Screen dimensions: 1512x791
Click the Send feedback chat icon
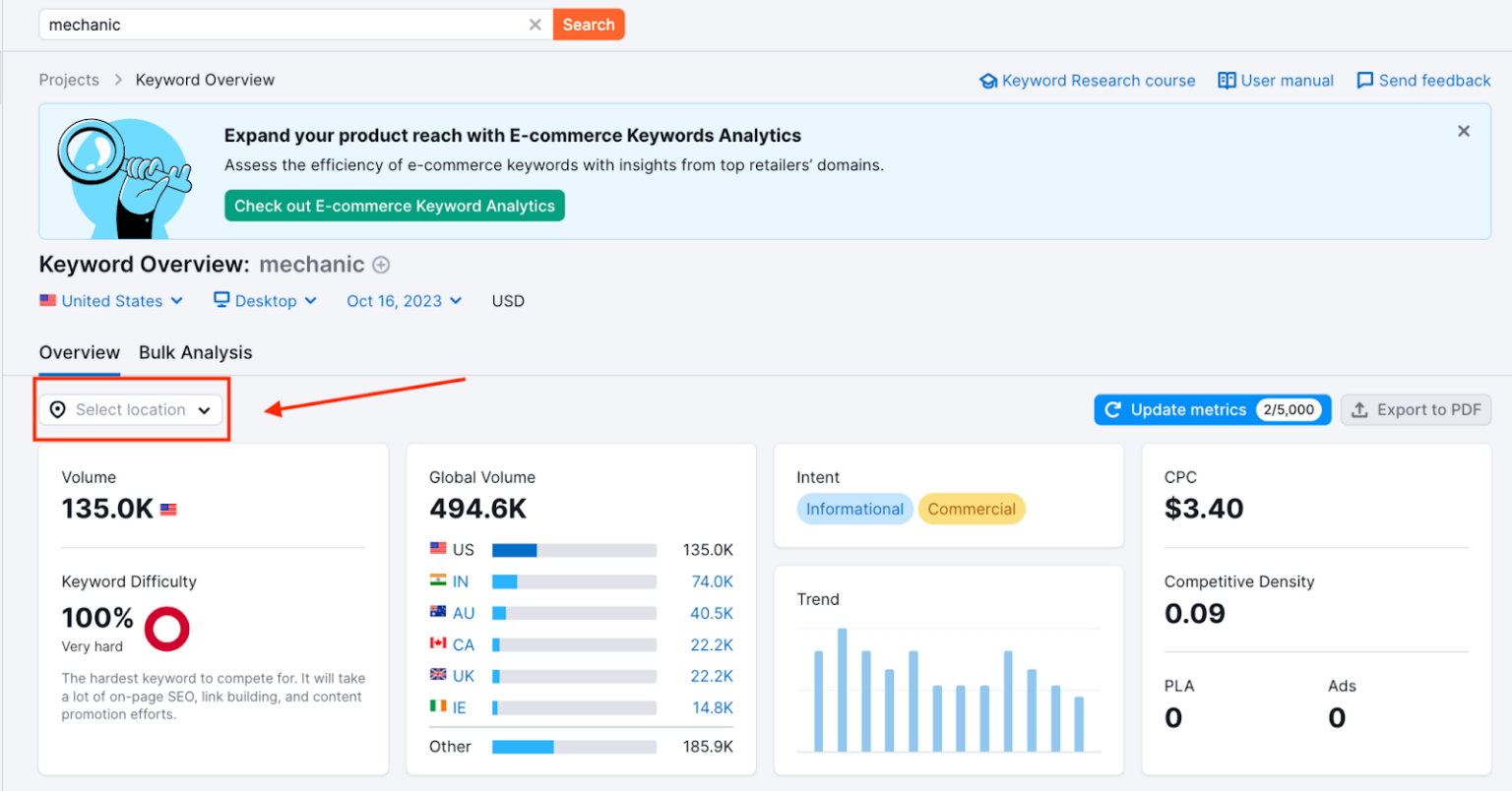[x=1364, y=81]
